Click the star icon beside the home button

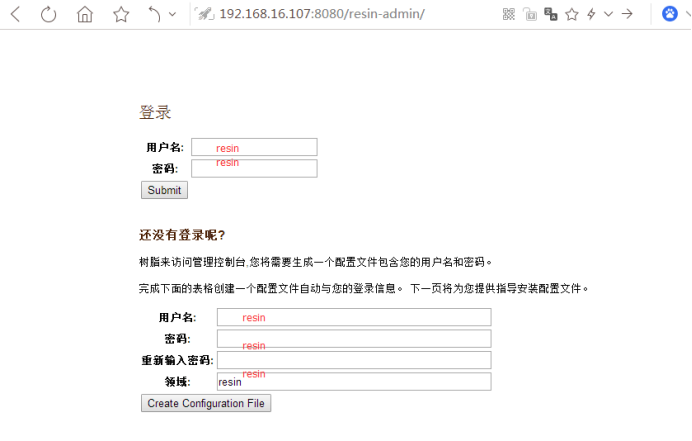click(121, 14)
